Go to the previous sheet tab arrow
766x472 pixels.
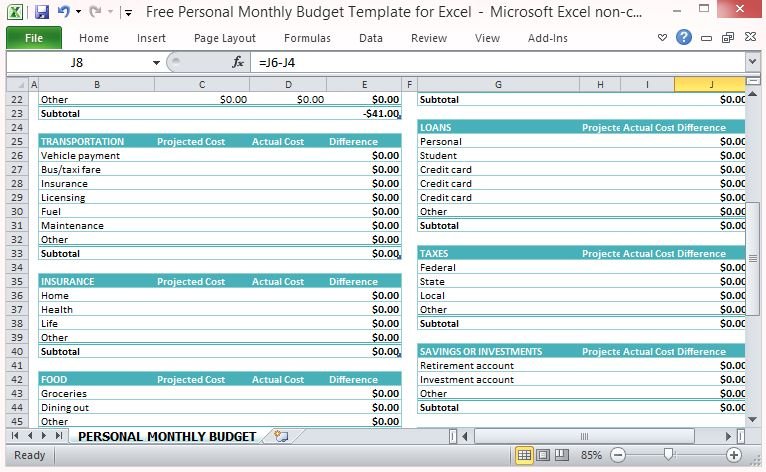30,436
